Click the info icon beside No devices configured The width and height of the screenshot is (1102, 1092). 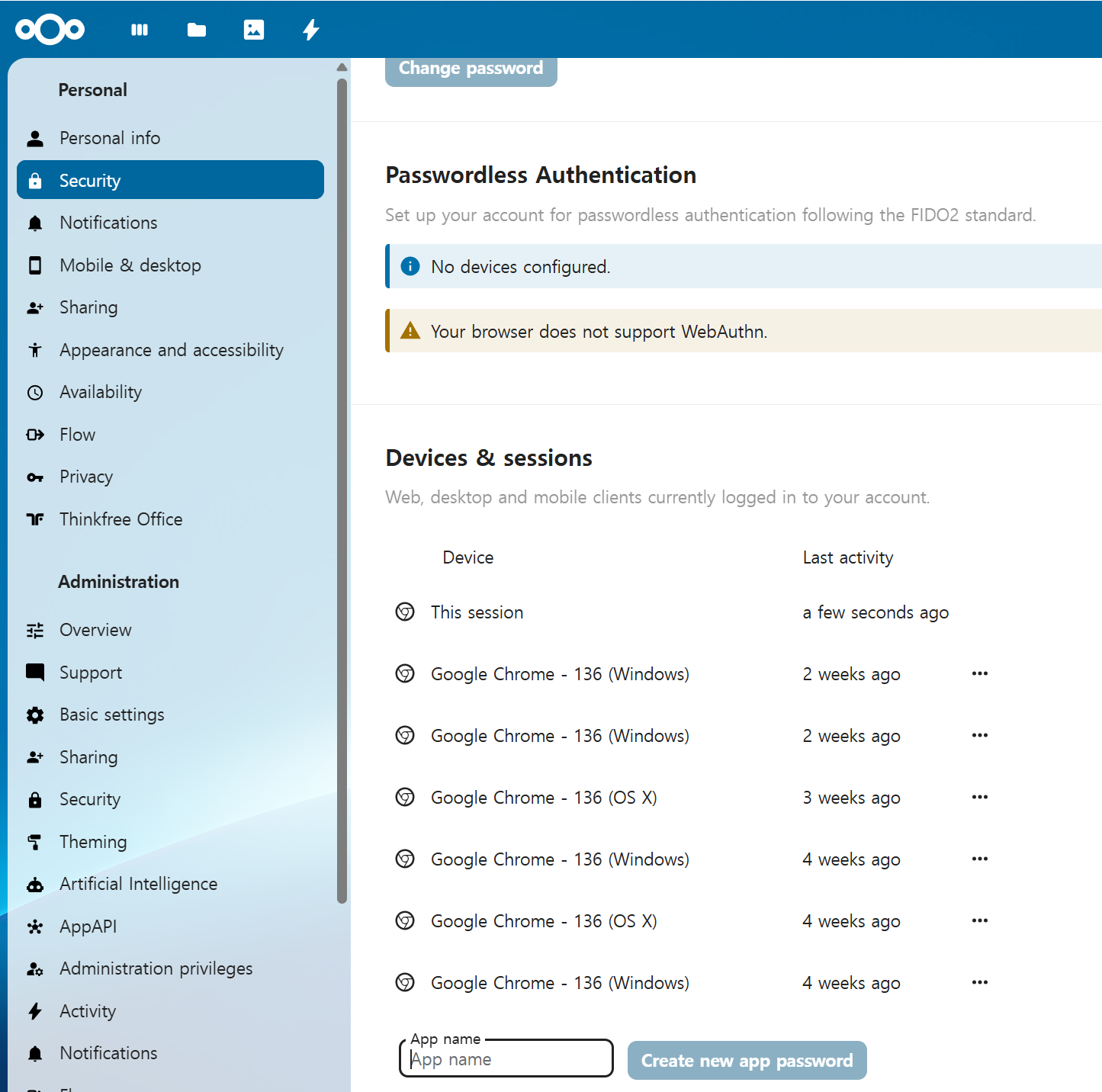[410, 266]
